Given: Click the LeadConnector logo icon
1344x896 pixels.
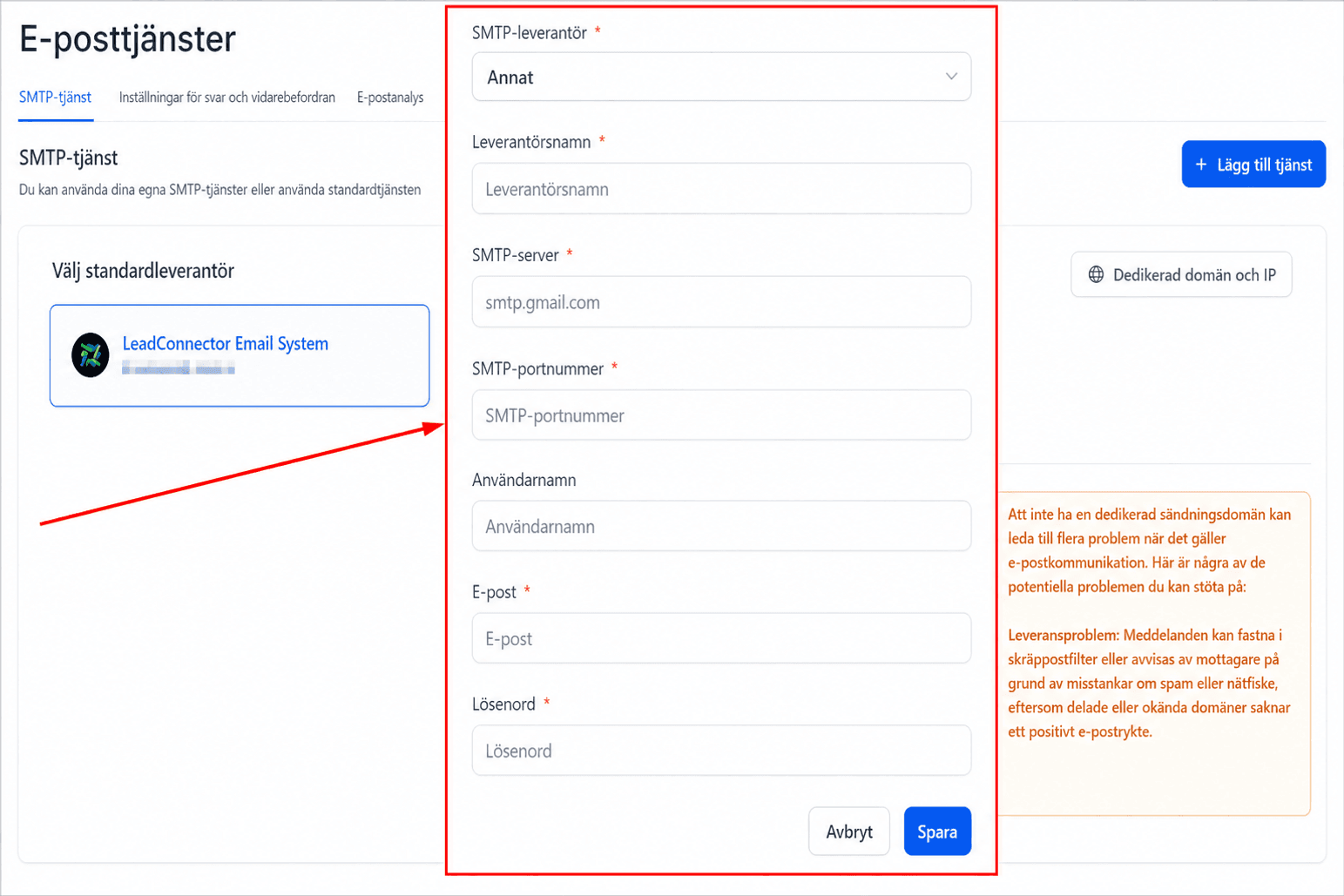Looking at the screenshot, I should [x=91, y=354].
